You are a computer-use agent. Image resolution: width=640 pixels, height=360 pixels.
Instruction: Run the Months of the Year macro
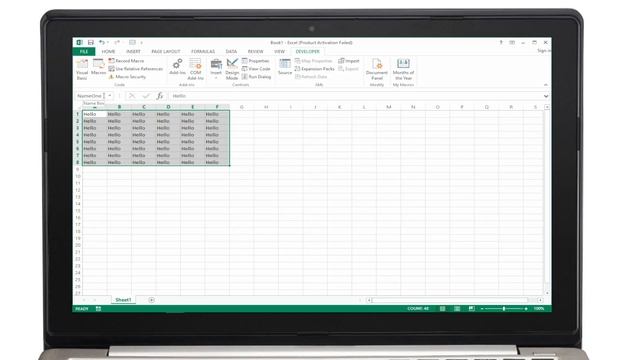point(403,69)
